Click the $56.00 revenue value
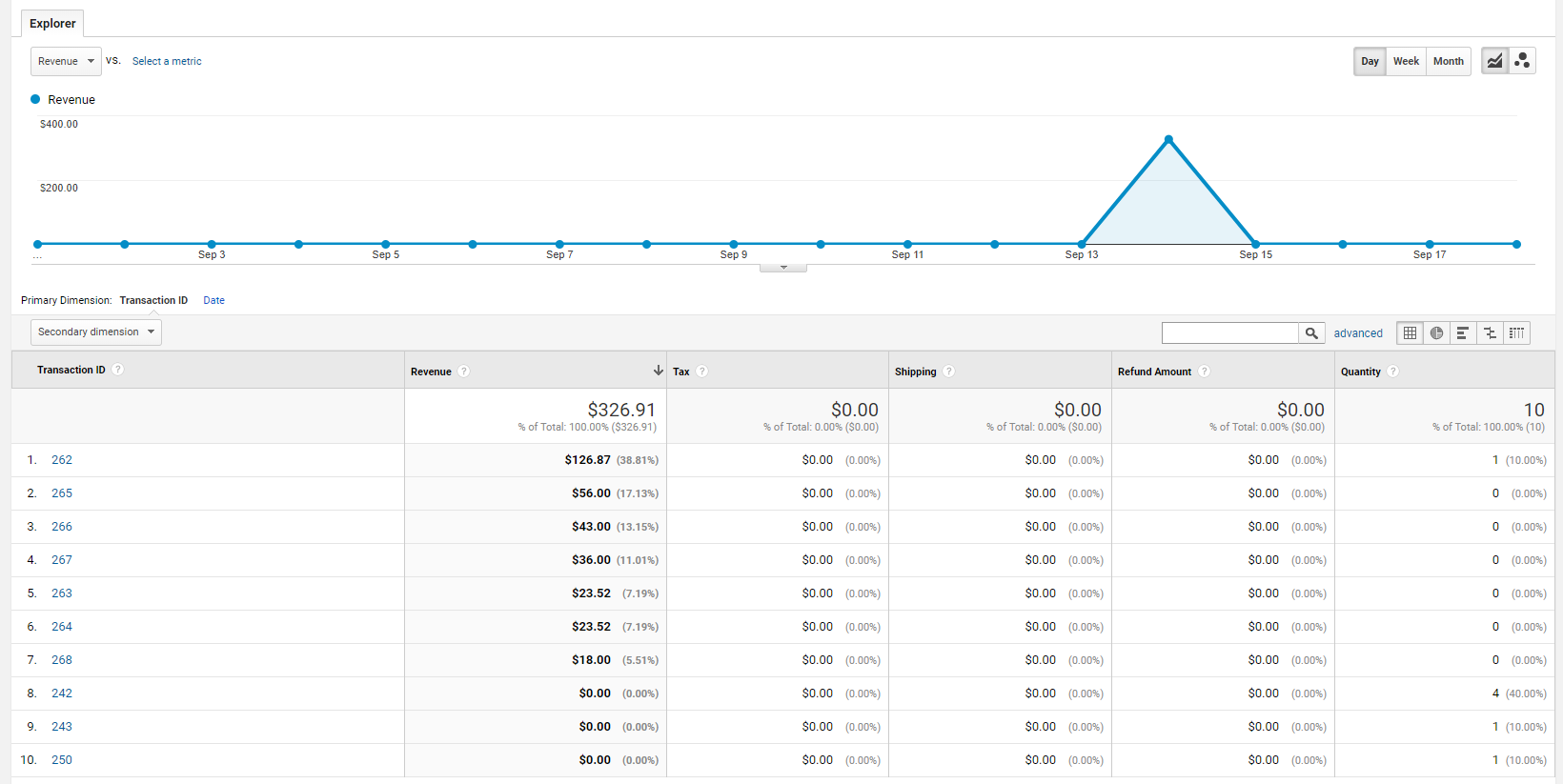The width and height of the screenshot is (1563, 784). pos(591,493)
